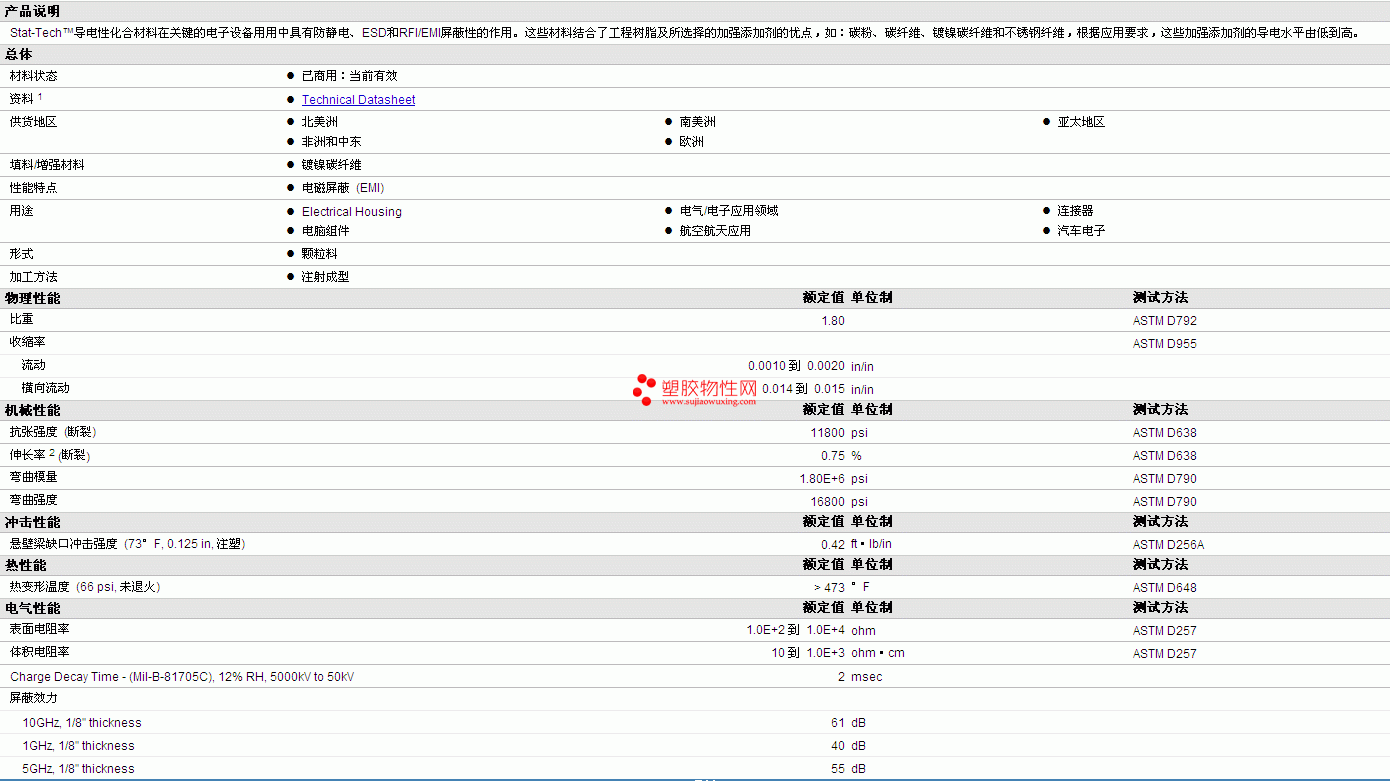Click the test method 'ASTM D955'

click(1165, 344)
